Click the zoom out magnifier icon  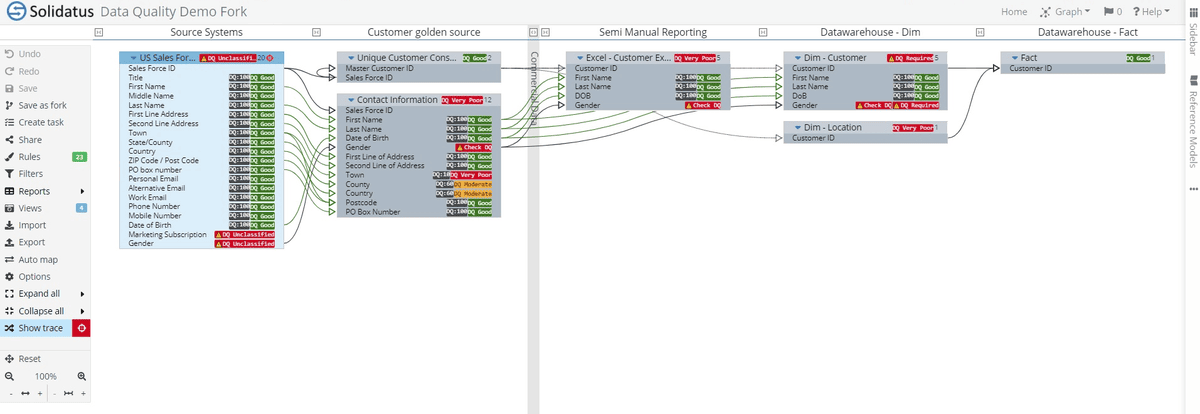[9, 376]
